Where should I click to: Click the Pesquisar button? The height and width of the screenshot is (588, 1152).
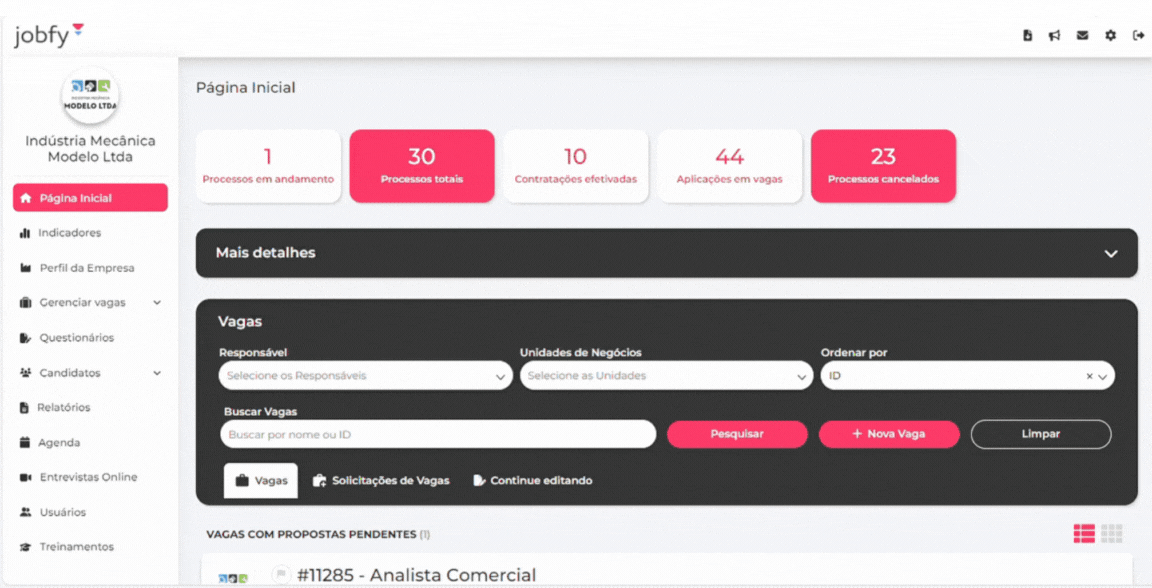click(x=737, y=434)
